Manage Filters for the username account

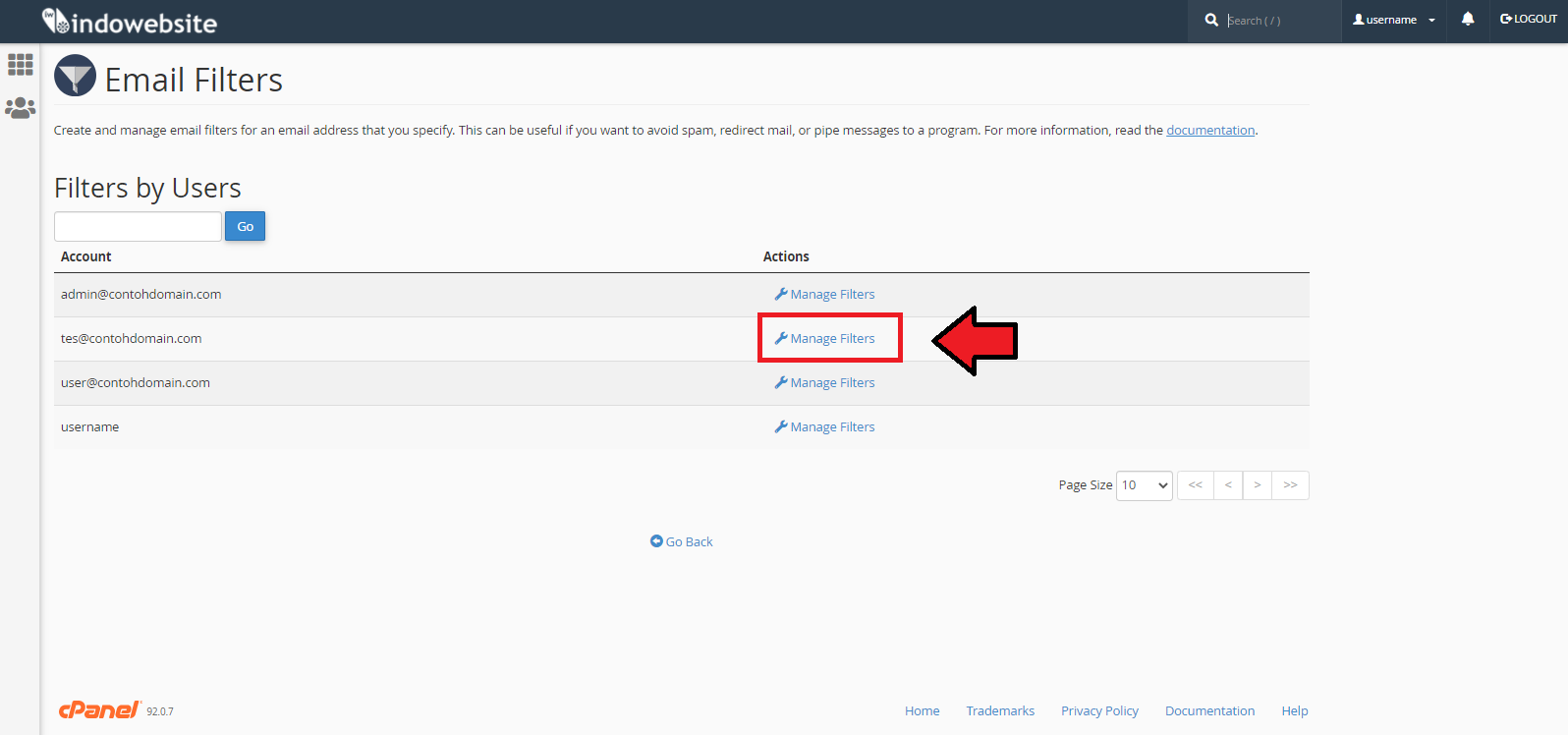[x=825, y=427]
